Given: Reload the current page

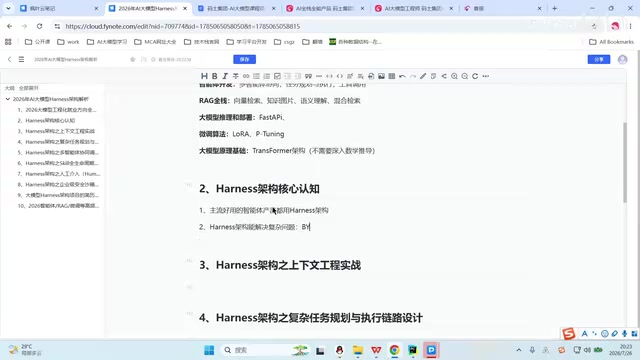Looking at the screenshot, I should click(x=39, y=26).
